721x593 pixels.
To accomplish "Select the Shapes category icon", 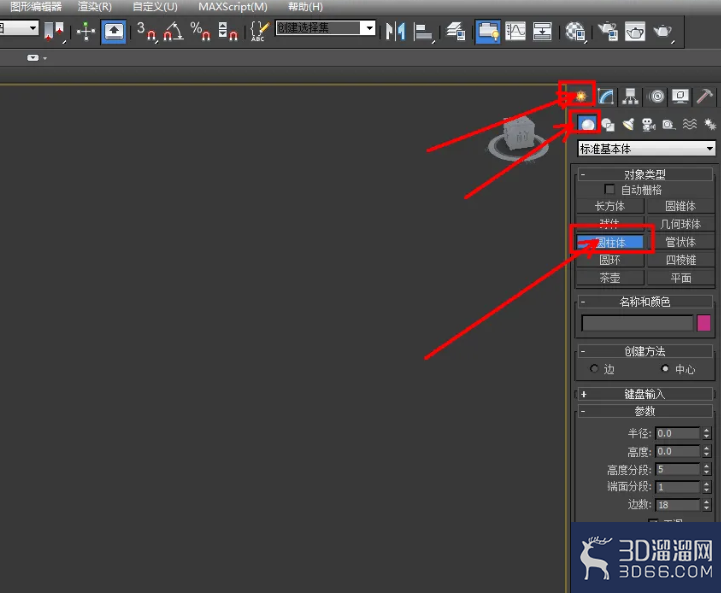I will pyautogui.click(x=608, y=125).
